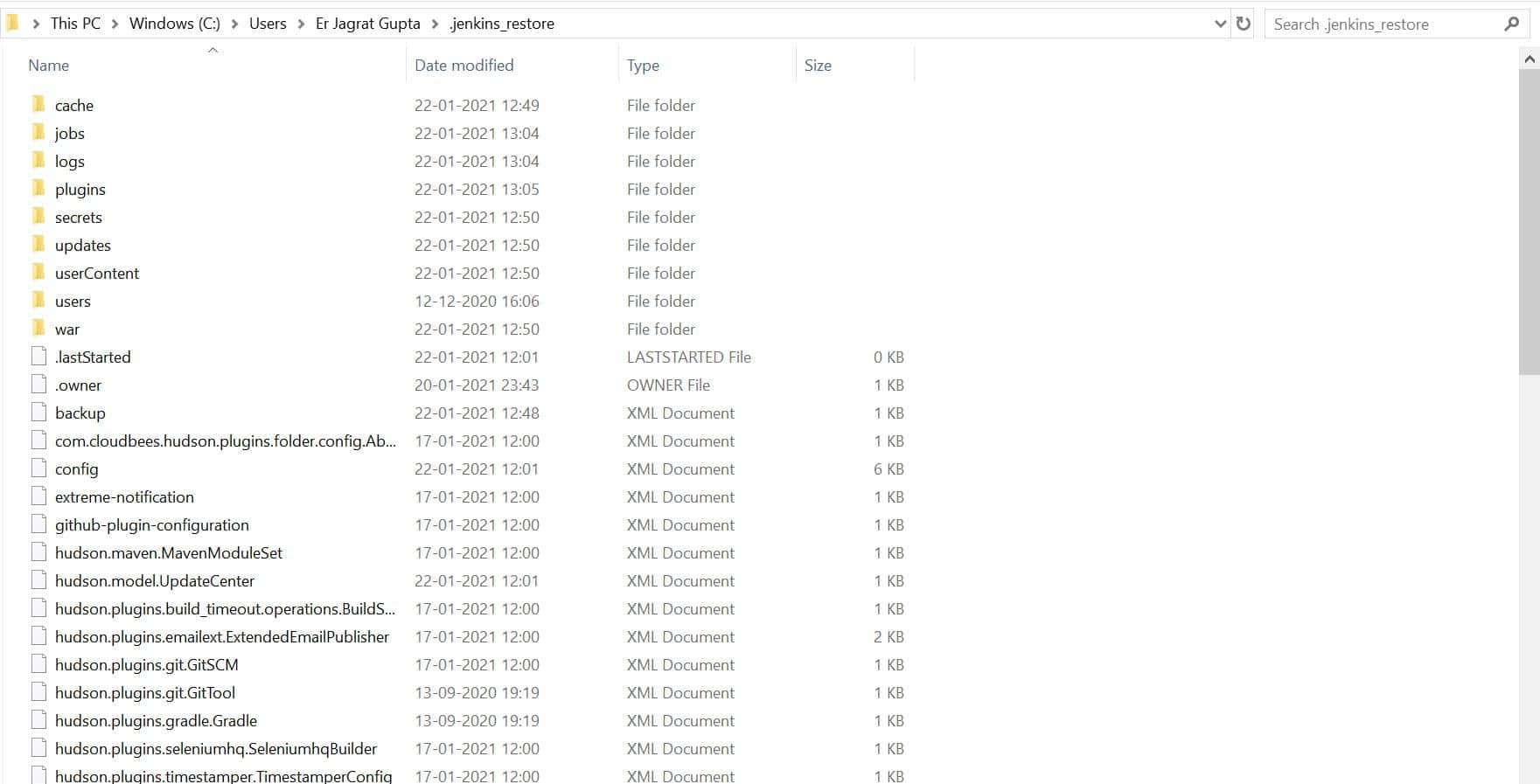Navigate to Windows (C:) breadcrumb
This screenshot has height=784, width=1540.
[175, 24]
